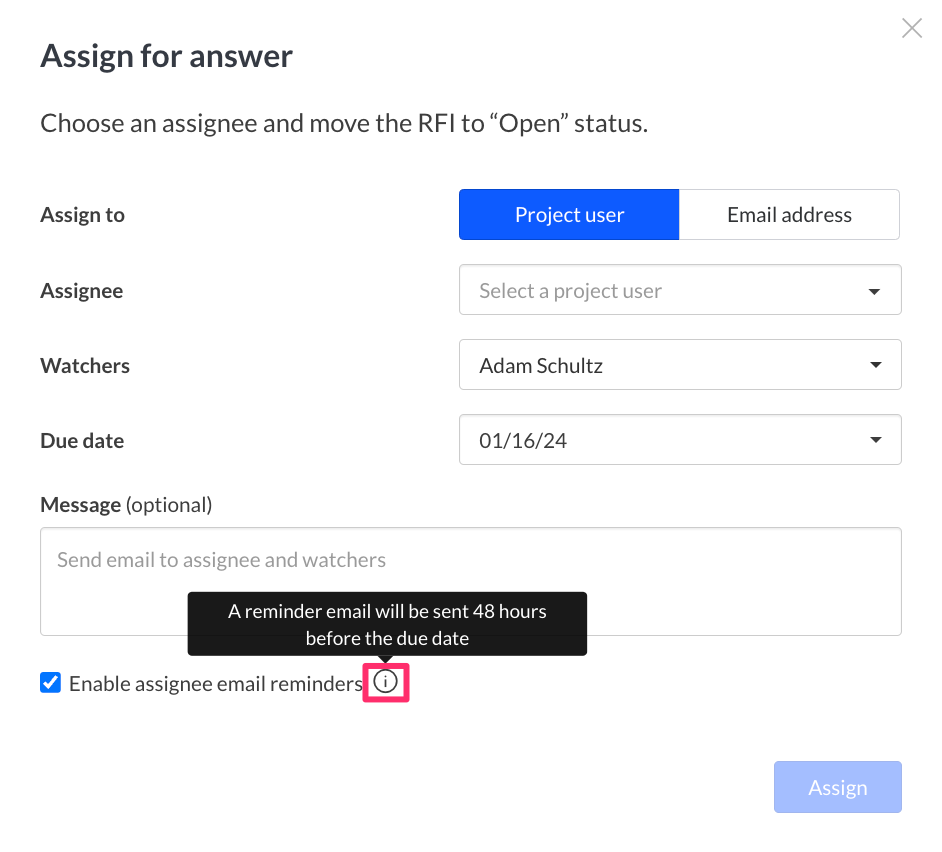The height and width of the screenshot is (852, 942).
Task: Select Project user as the assign-to option
Action: (568, 214)
